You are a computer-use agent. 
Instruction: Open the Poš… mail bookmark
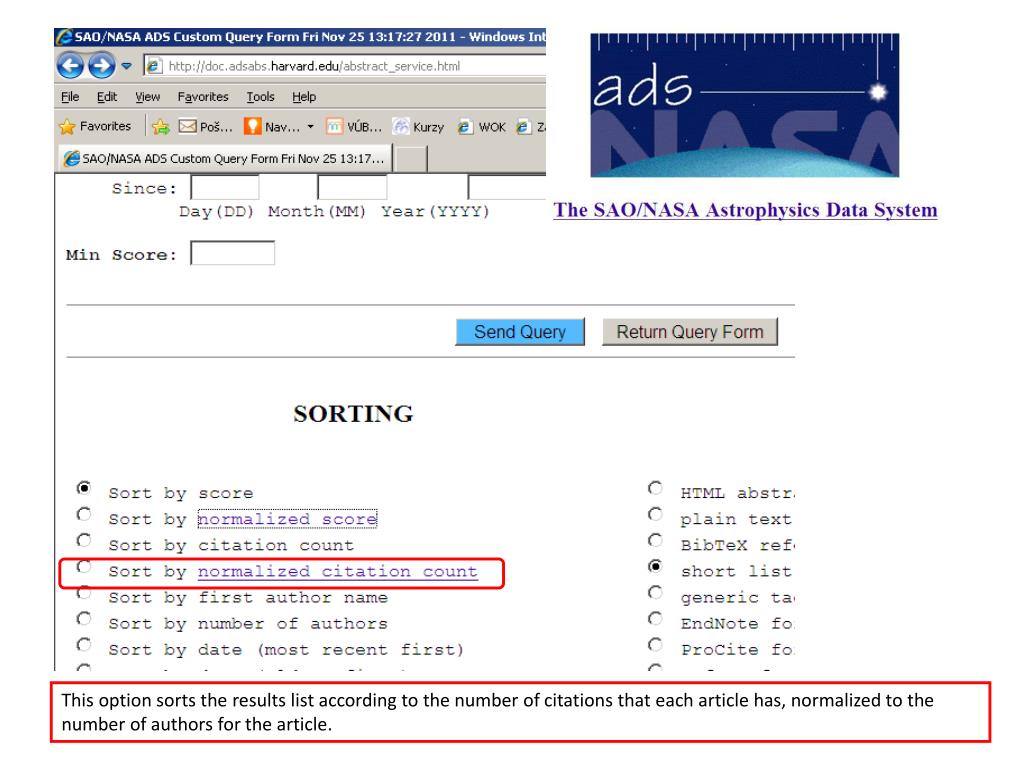[x=206, y=127]
